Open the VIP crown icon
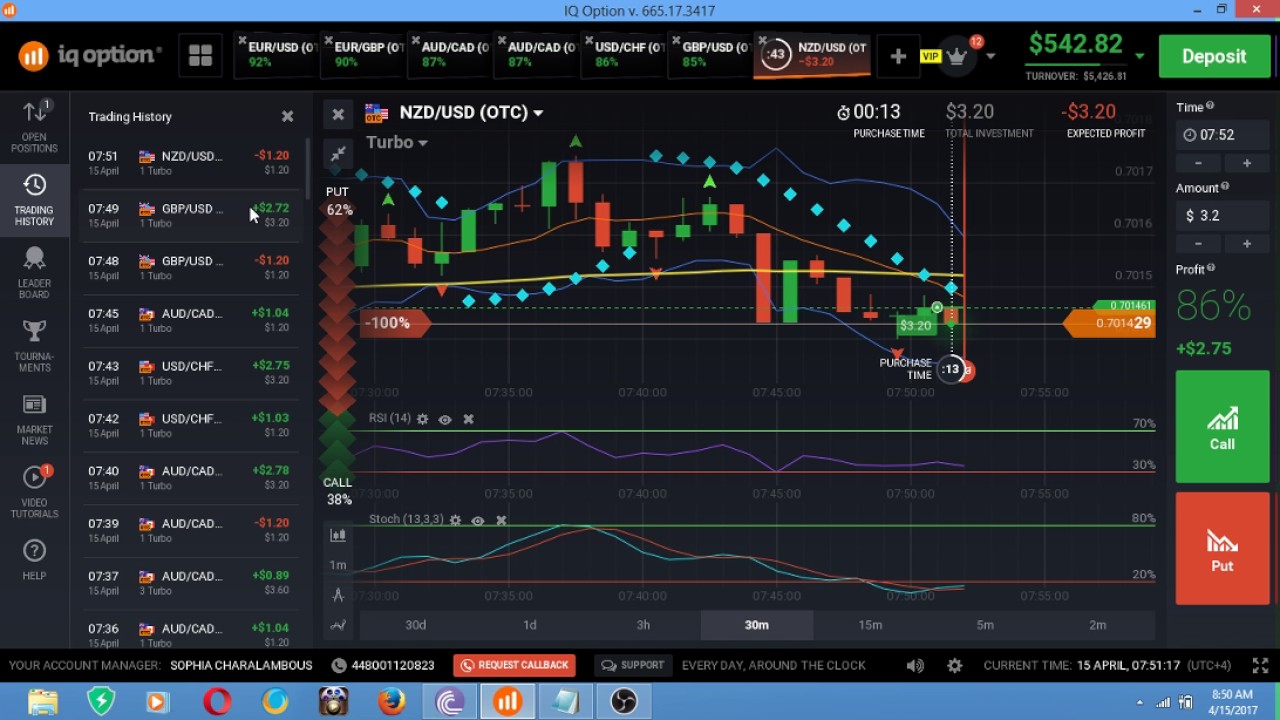The image size is (1280, 720). (x=957, y=57)
